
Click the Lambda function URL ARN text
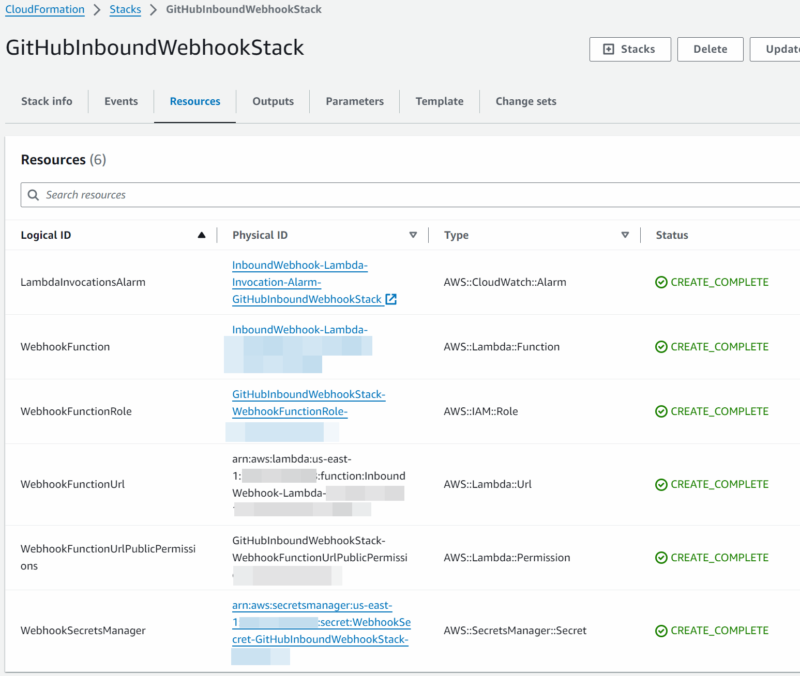click(x=319, y=484)
